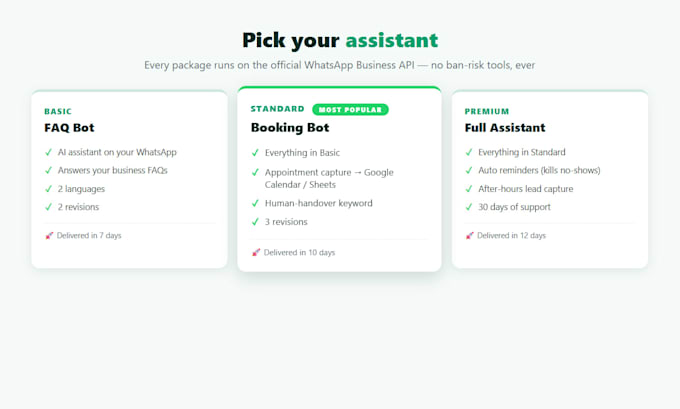Click the rocket icon beside Delivered in 7 days

(49, 236)
